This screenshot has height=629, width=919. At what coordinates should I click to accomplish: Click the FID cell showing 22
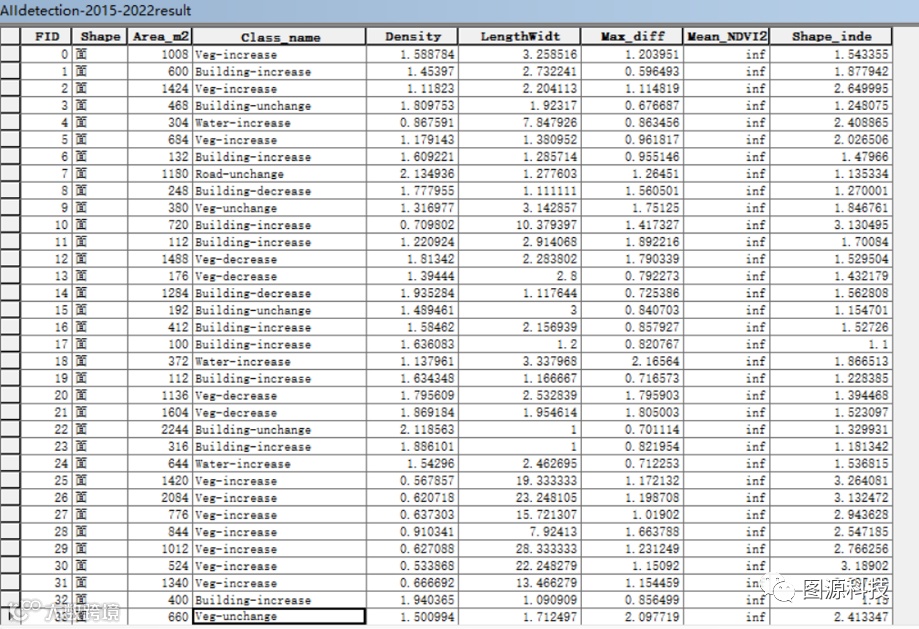[46, 430]
